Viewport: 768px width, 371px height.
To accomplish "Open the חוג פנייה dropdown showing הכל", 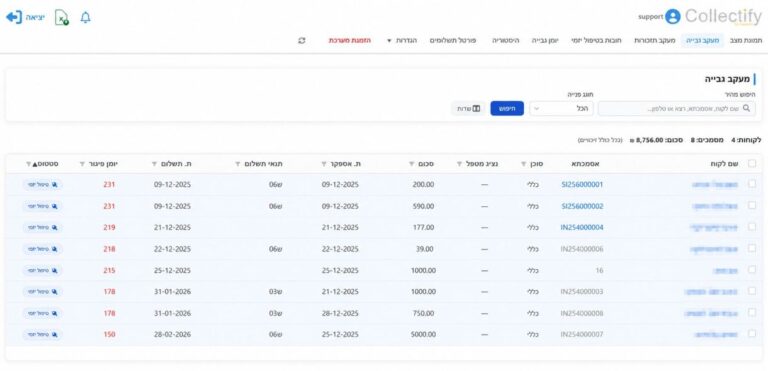I will (x=561, y=108).
